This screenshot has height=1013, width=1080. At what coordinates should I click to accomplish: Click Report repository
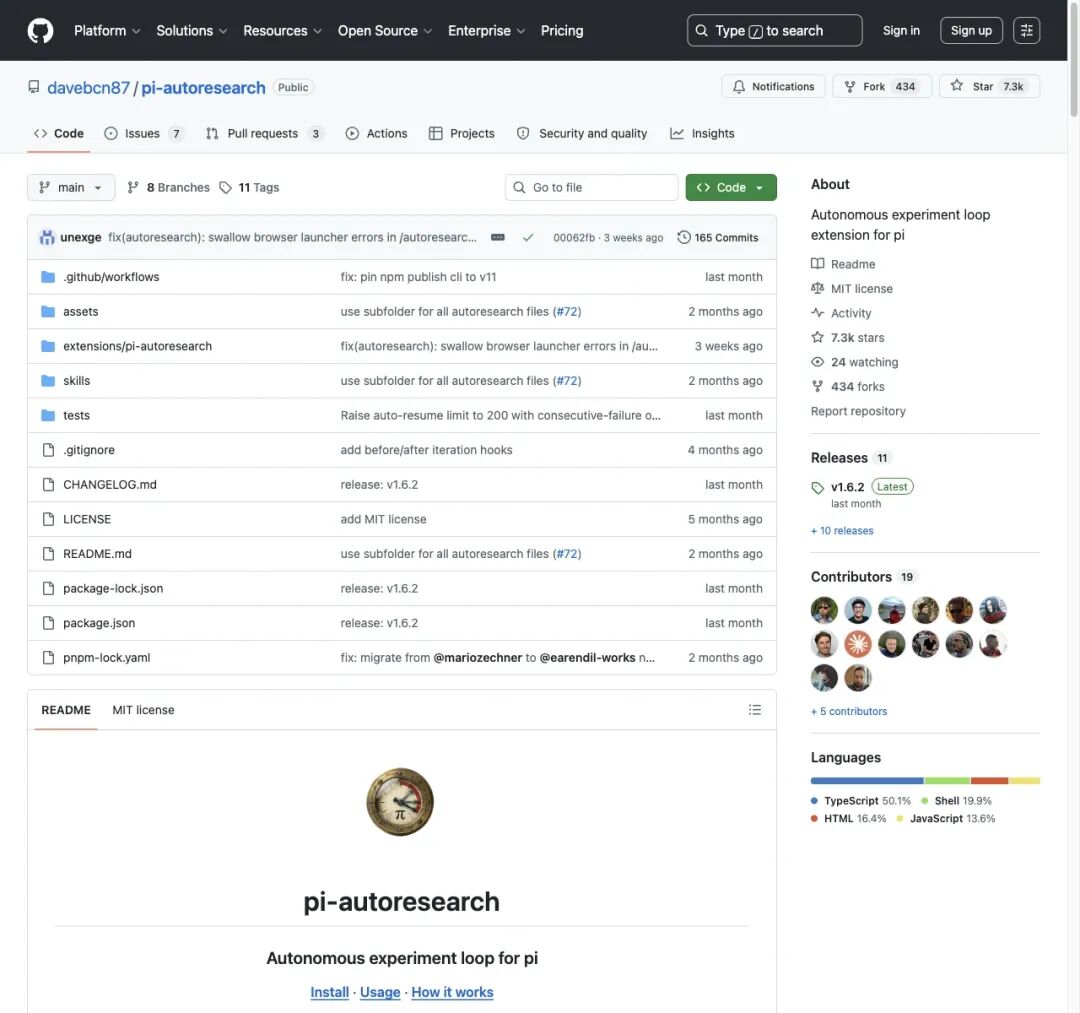click(x=858, y=411)
